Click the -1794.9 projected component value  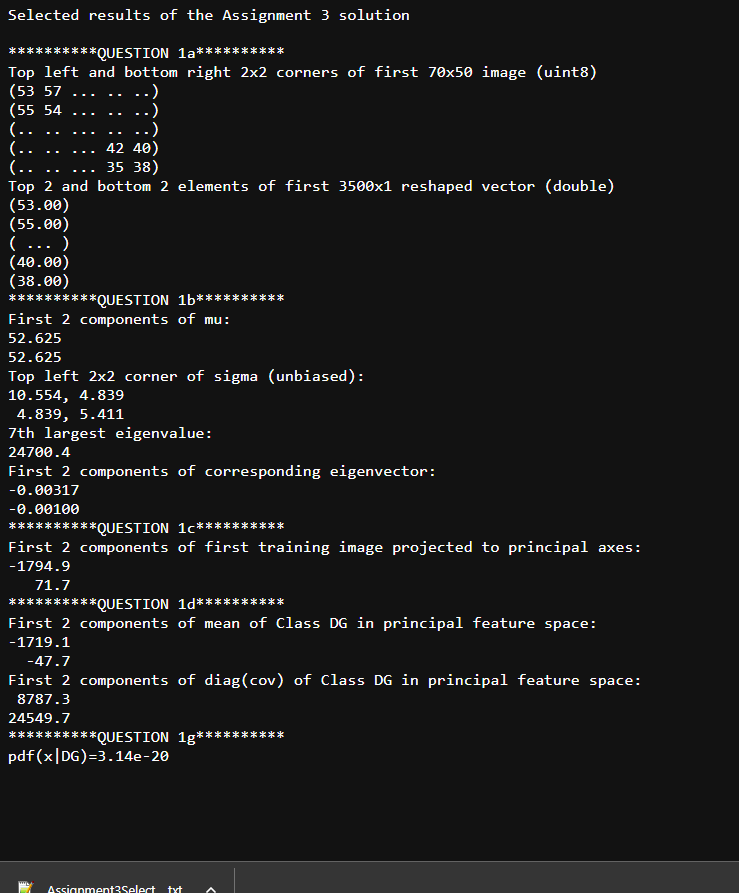(39, 566)
